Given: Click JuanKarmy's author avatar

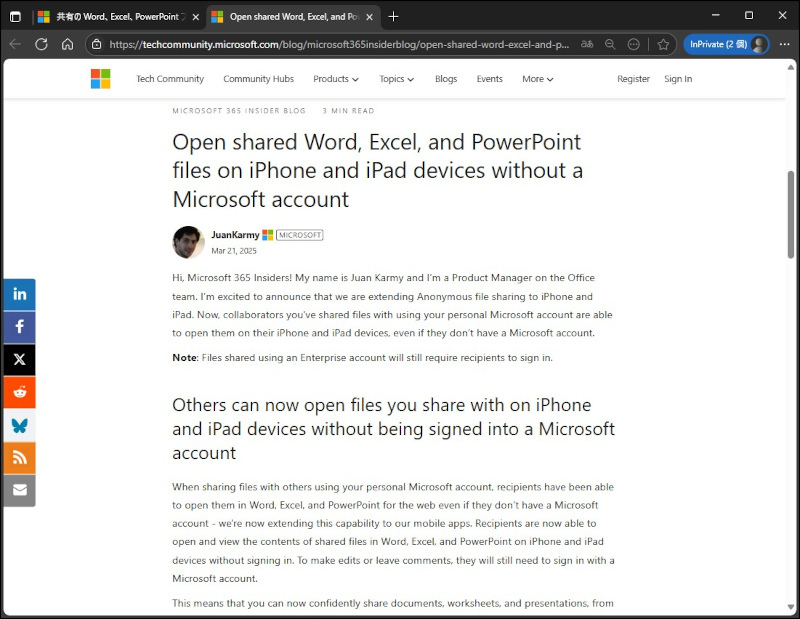Looking at the screenshot, I should pyautogui.click(x=189, y=242).
